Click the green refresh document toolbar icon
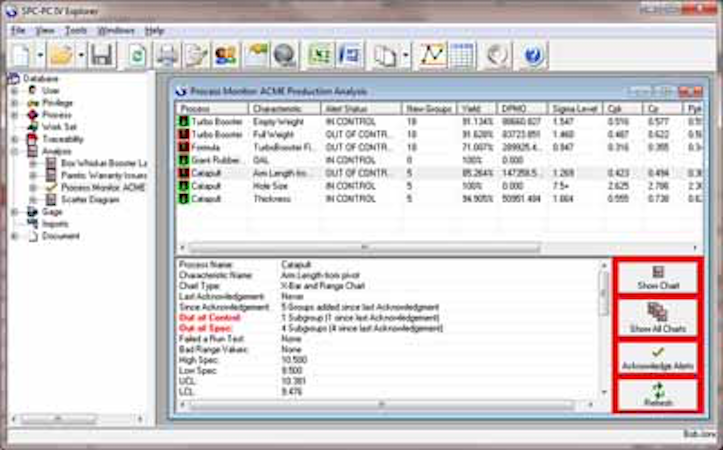Screen dimensions: 723x450 (x=137, y=56)
